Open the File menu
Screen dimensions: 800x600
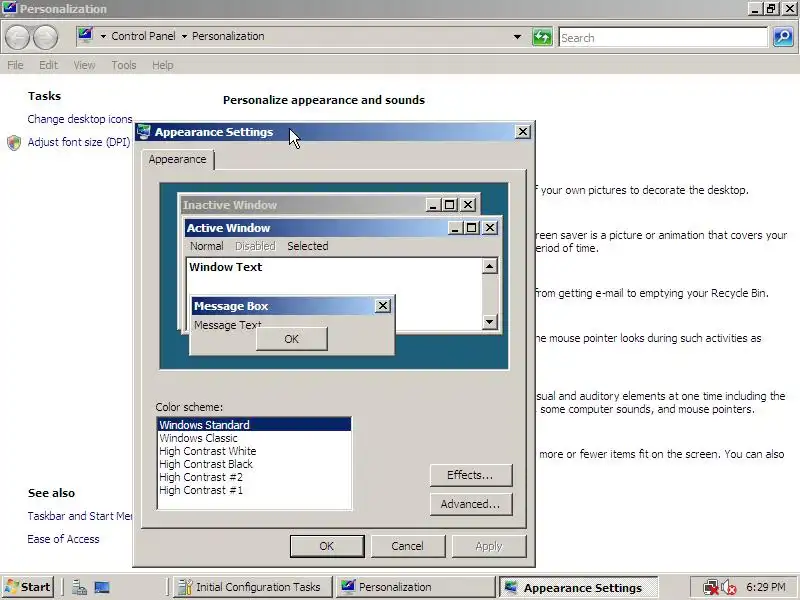pos(15,65)
